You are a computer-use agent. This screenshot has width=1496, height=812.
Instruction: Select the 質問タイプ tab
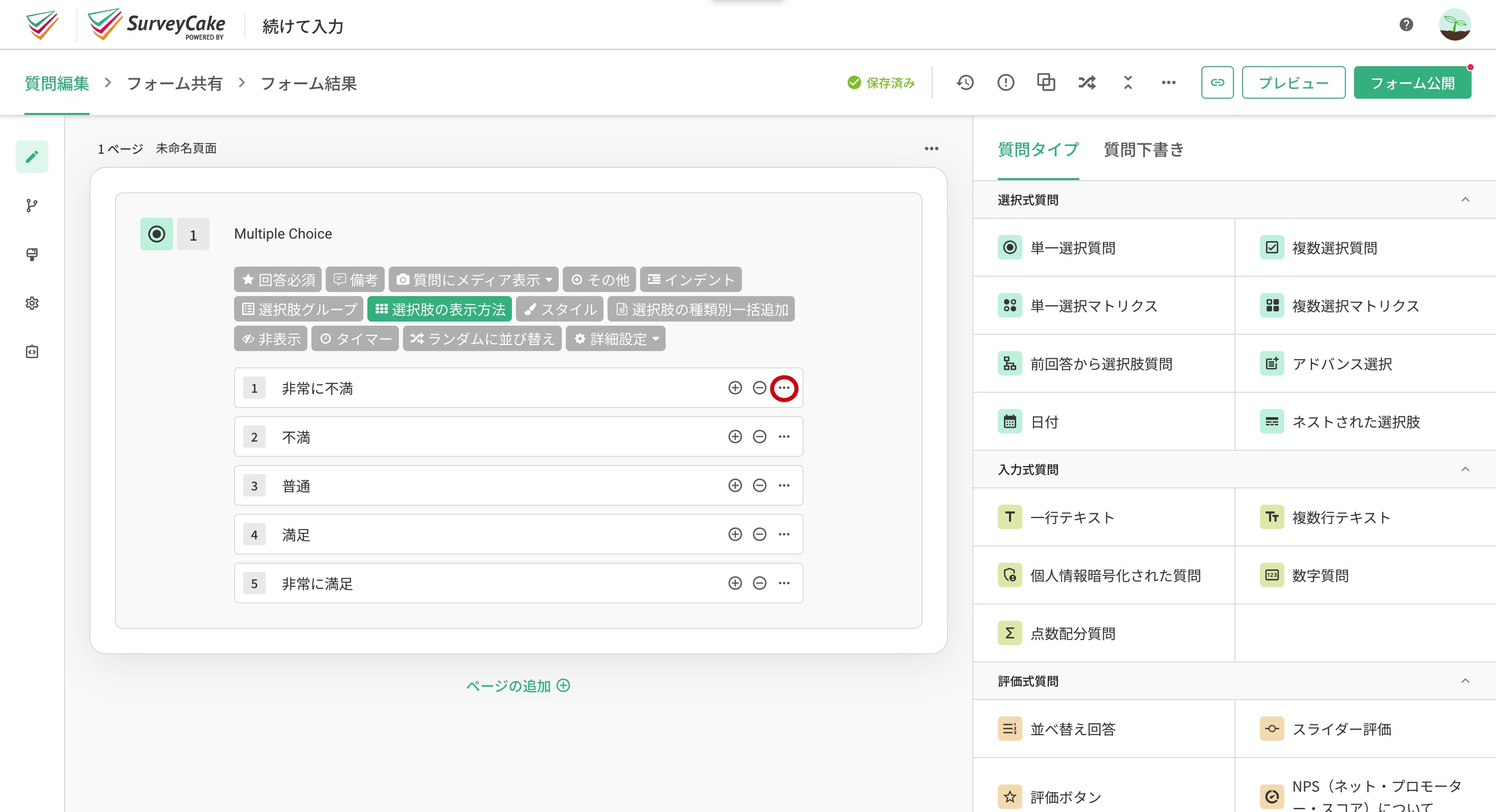click(1038, 150)
